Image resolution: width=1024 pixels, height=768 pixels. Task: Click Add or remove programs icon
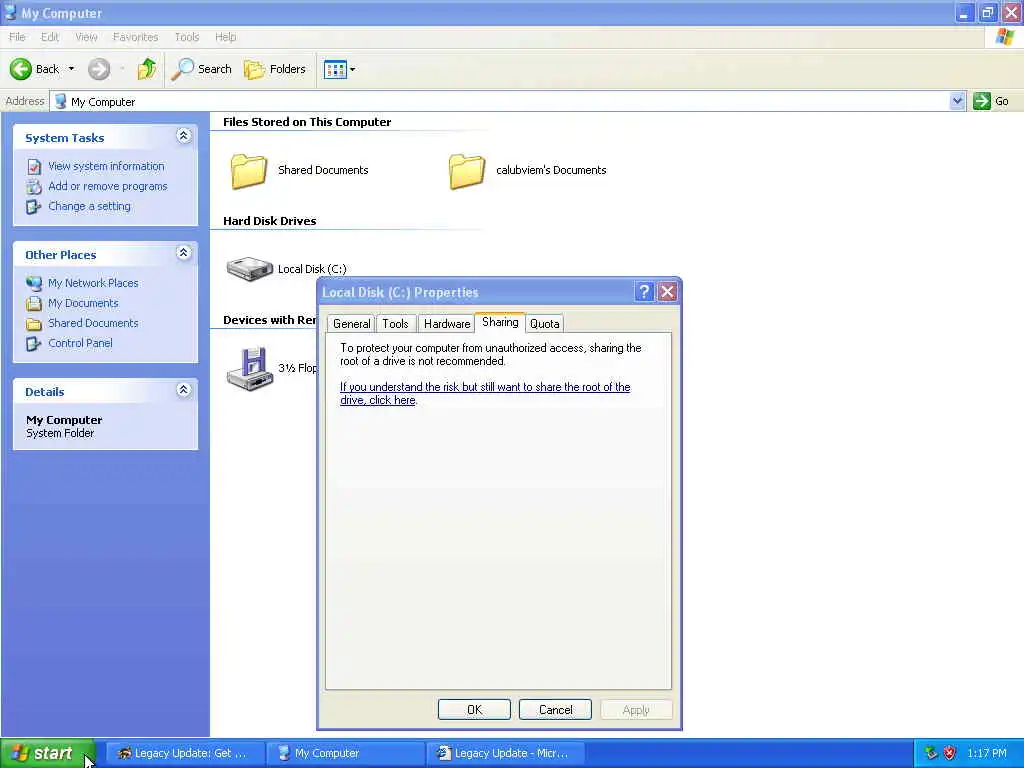pyautogui.click(x=34, y=187)
